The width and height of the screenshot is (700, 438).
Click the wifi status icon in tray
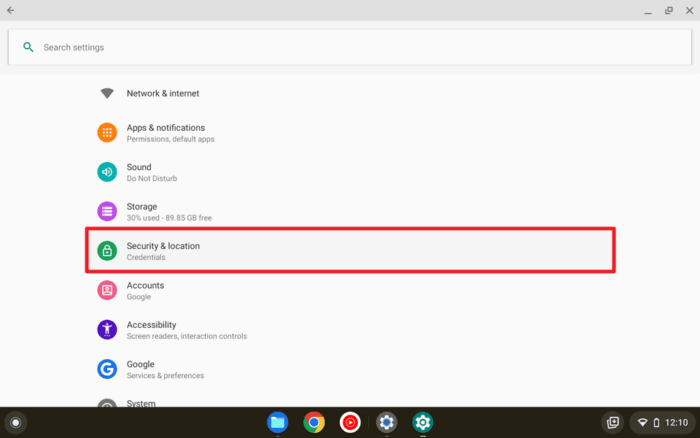click(642, 422)
